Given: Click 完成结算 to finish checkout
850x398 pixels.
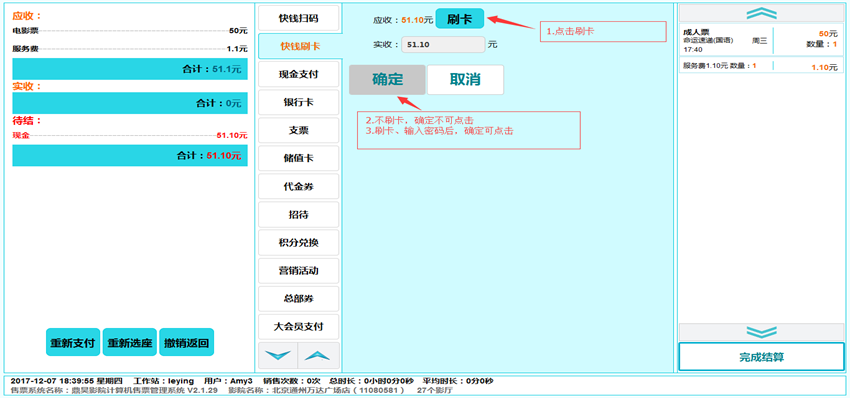Looking at the screenshot, I should [761, 357].
